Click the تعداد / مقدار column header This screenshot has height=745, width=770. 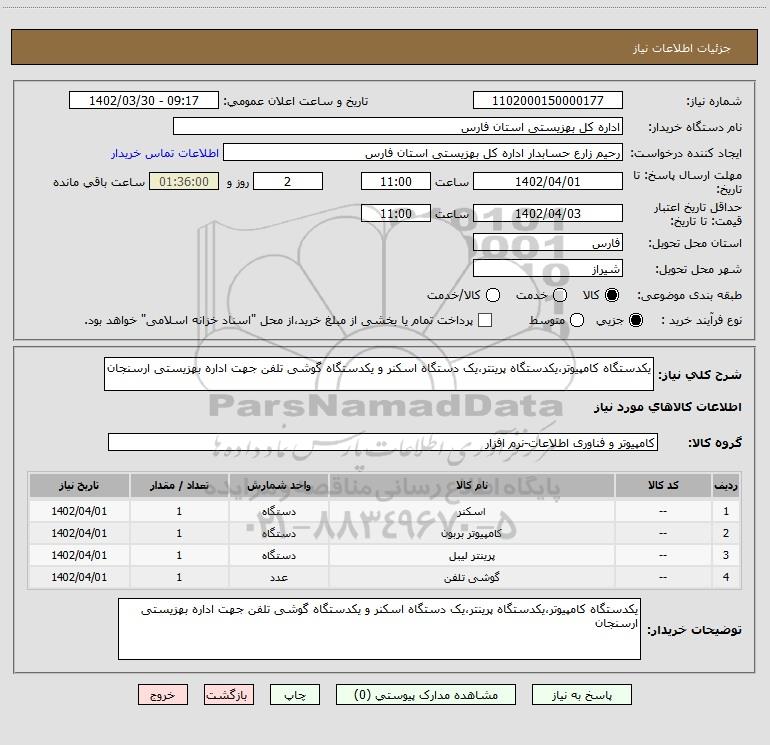coord(179,486)
